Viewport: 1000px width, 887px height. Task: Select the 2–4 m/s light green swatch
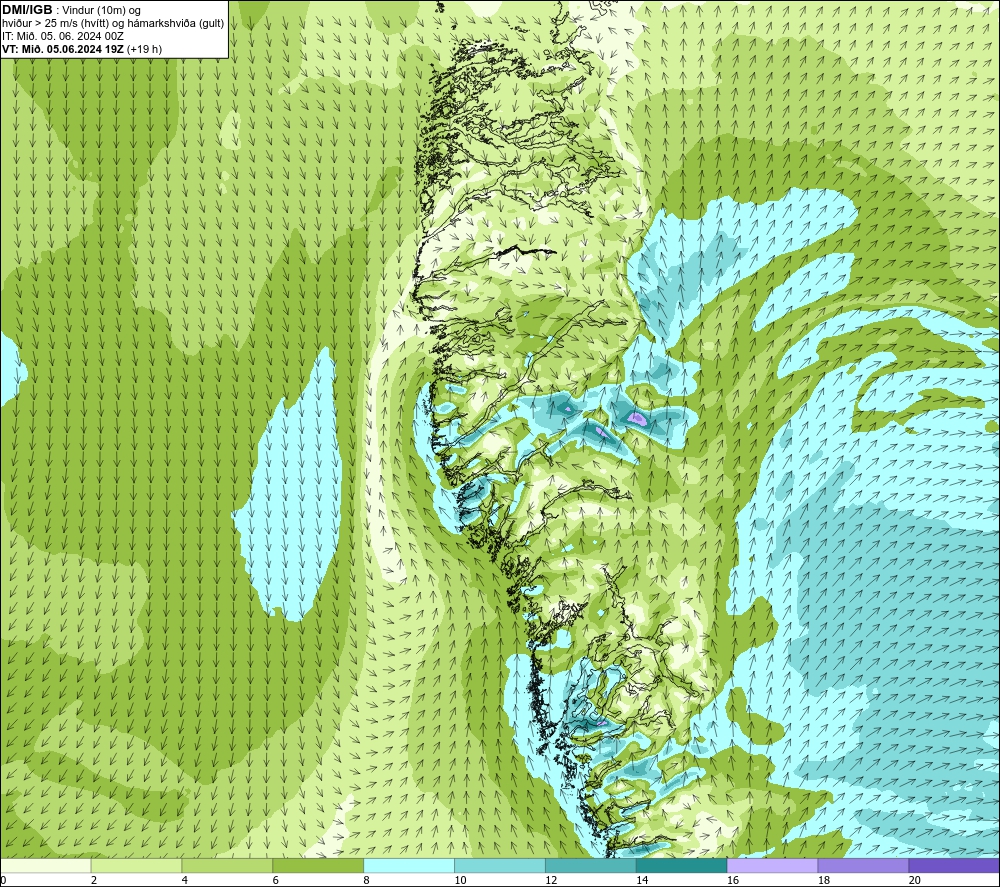point(136,865)
